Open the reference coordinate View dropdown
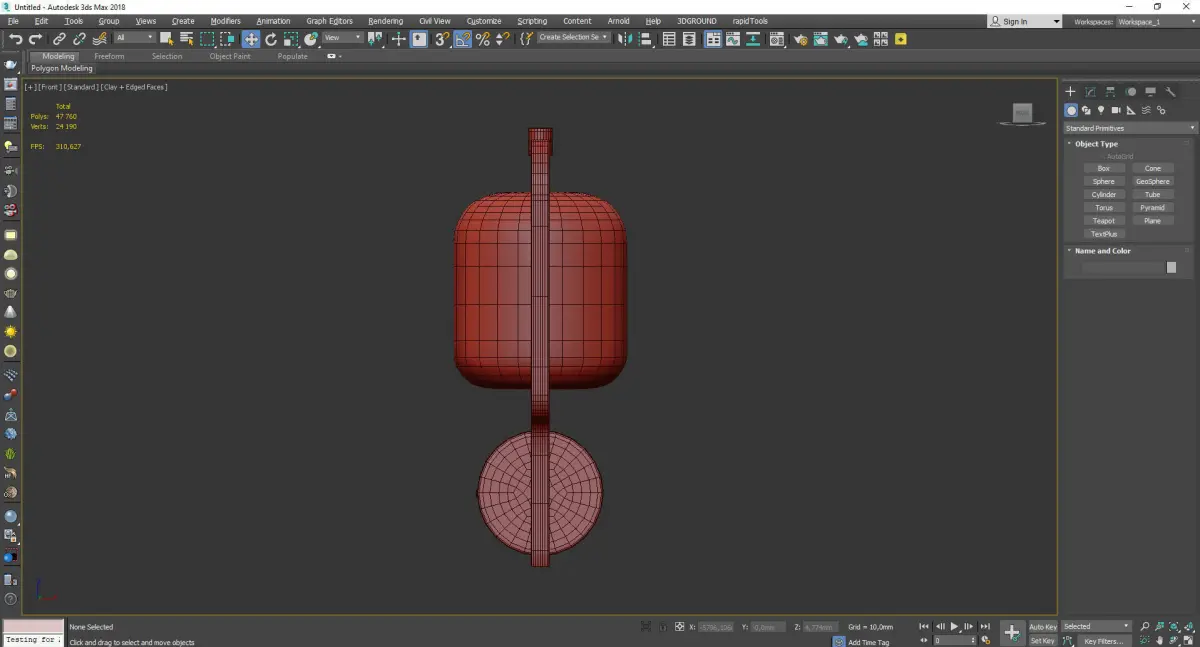 342,38
